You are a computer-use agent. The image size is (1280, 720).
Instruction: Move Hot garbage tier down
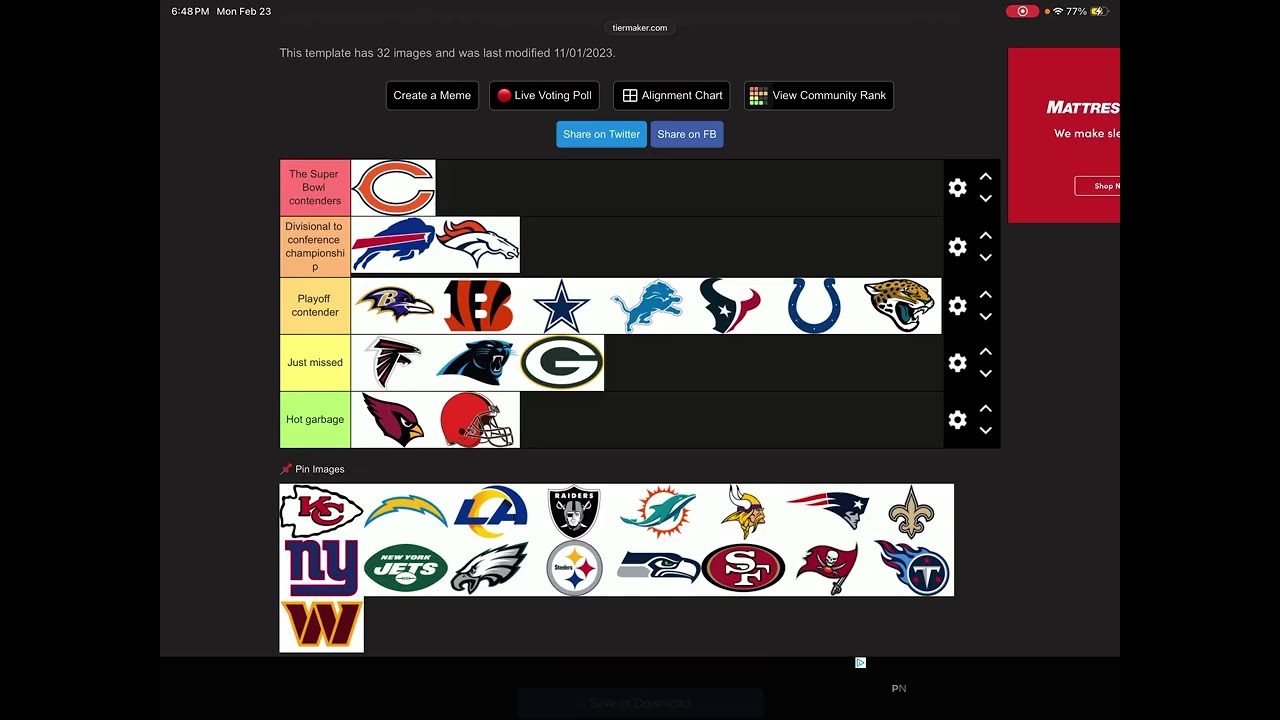click(x=985, y=431)
